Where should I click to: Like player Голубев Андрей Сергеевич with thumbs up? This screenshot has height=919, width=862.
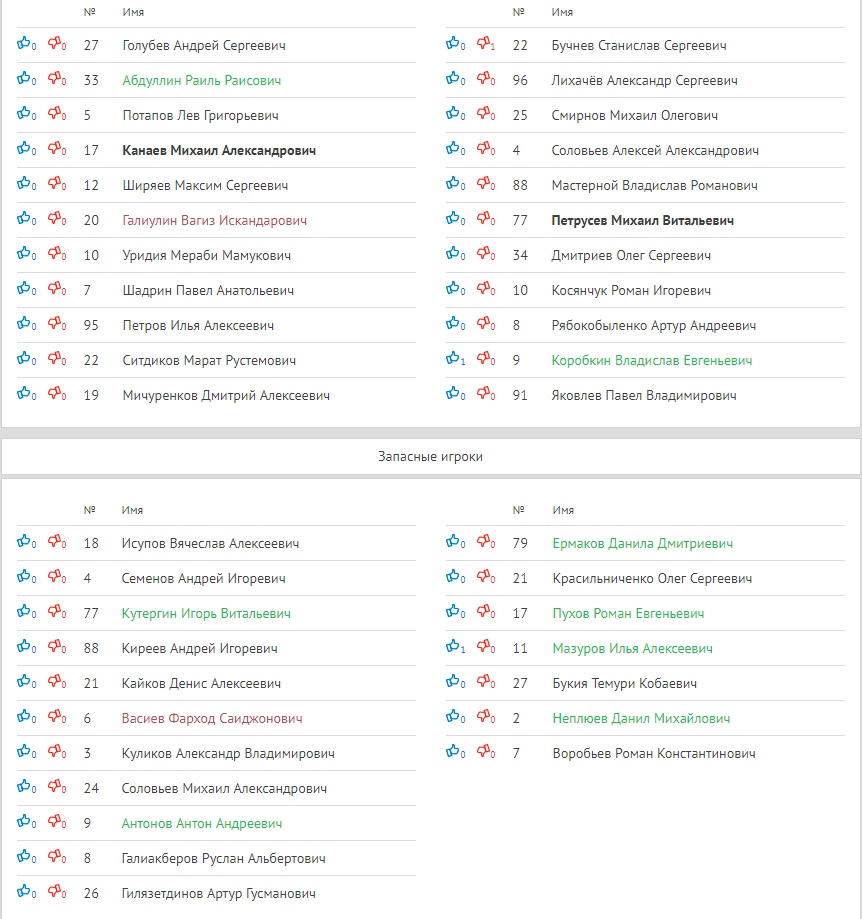point(24,44)
